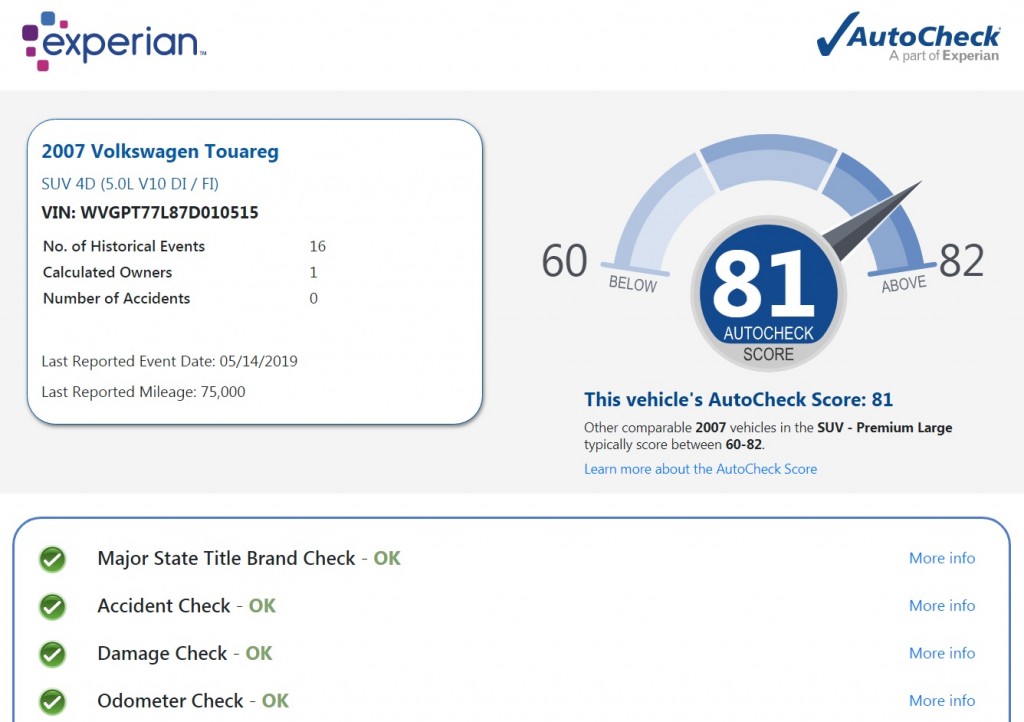Click the ABOVE gauge label
1024x722 pixels.
point(904,284)
